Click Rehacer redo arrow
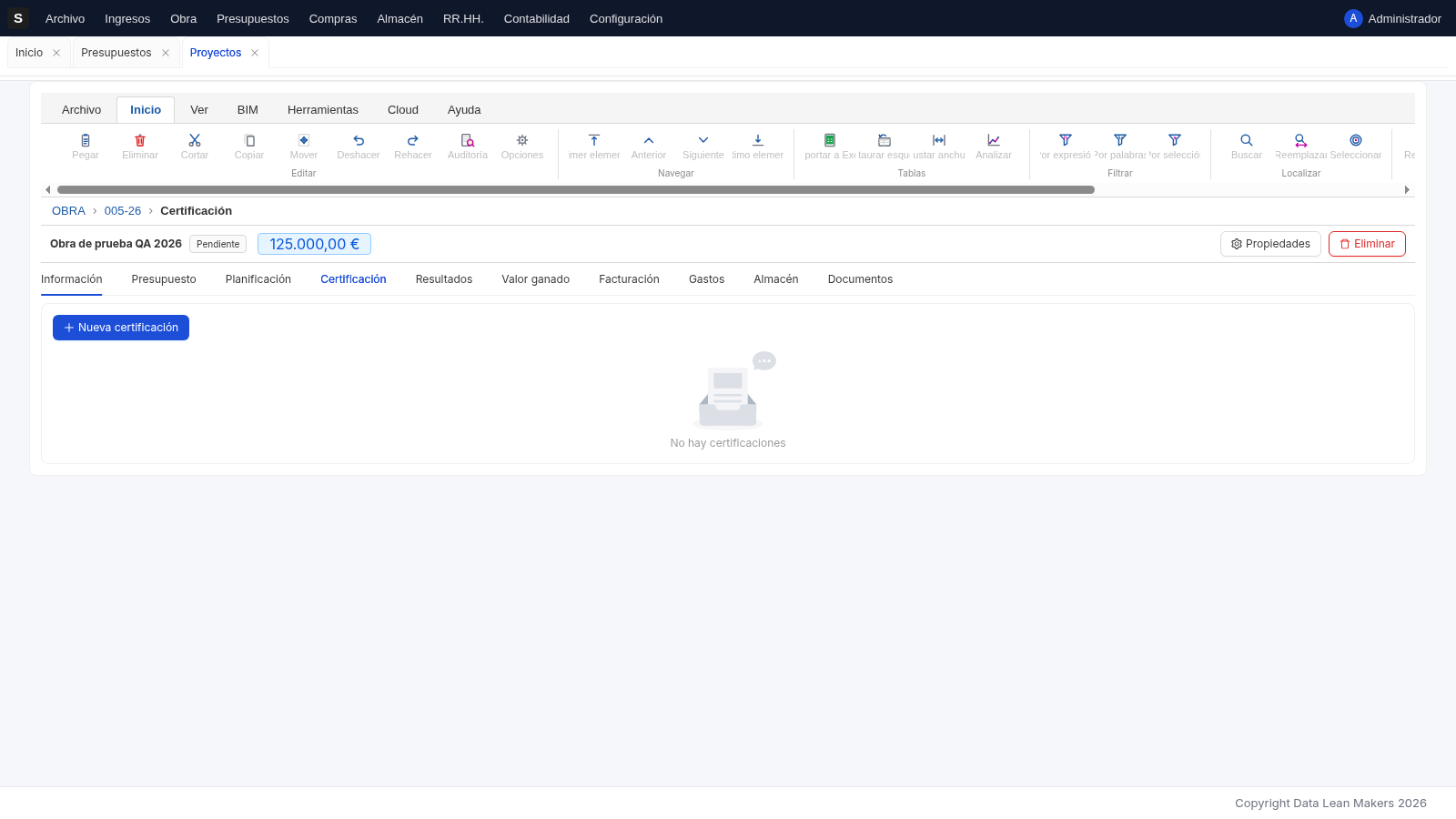Screen dimensions: 1456x819 (x=413, y=140)
